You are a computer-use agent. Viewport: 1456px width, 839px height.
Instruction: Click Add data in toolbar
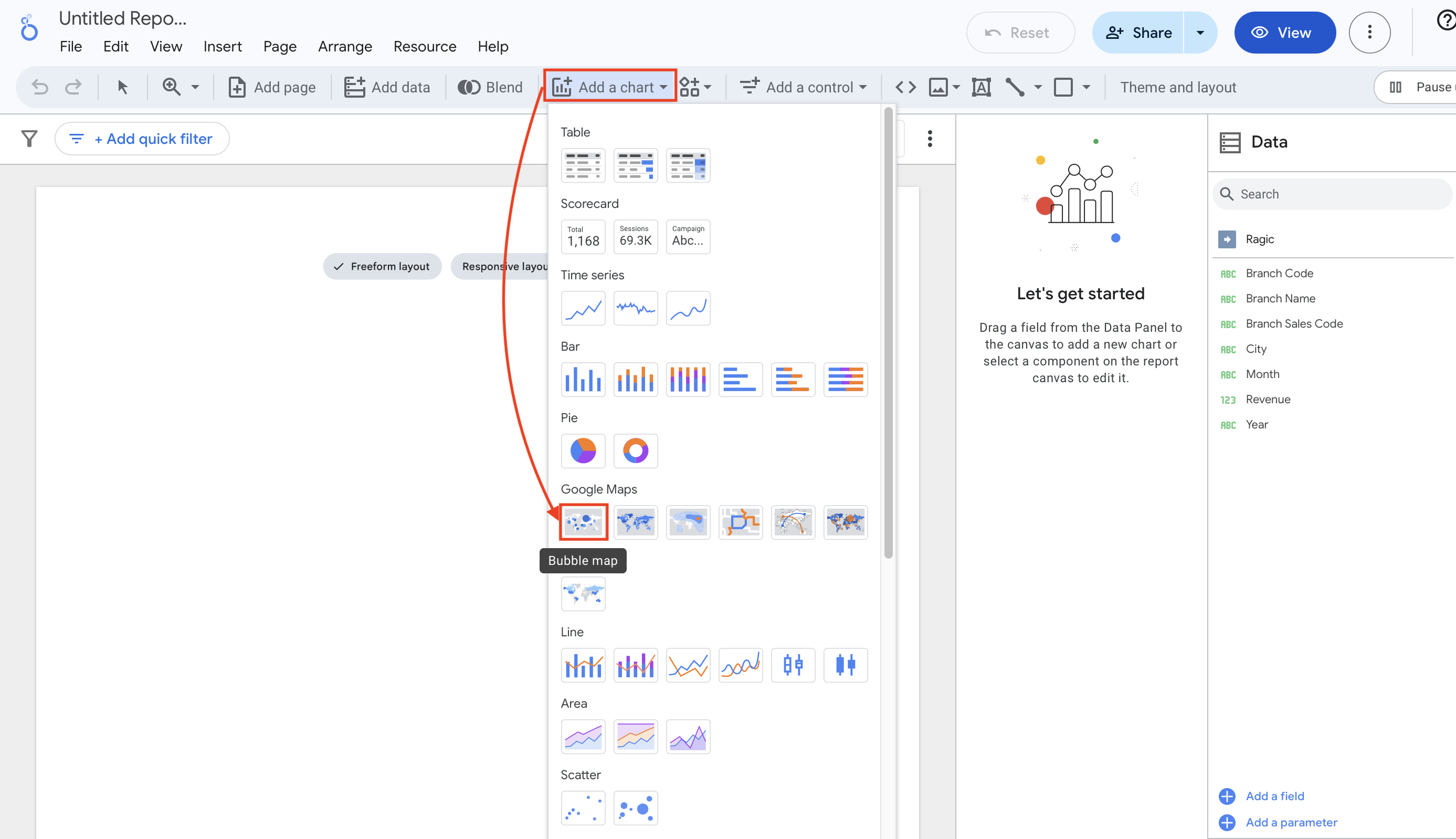coord(387,87)
